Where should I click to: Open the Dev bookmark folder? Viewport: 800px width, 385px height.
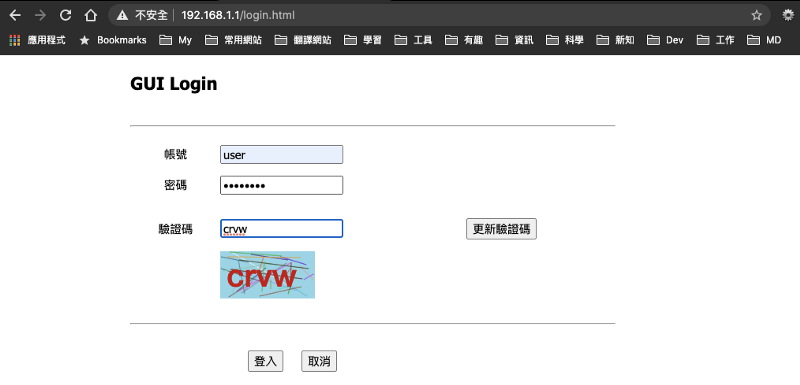[x=665, y=40]
